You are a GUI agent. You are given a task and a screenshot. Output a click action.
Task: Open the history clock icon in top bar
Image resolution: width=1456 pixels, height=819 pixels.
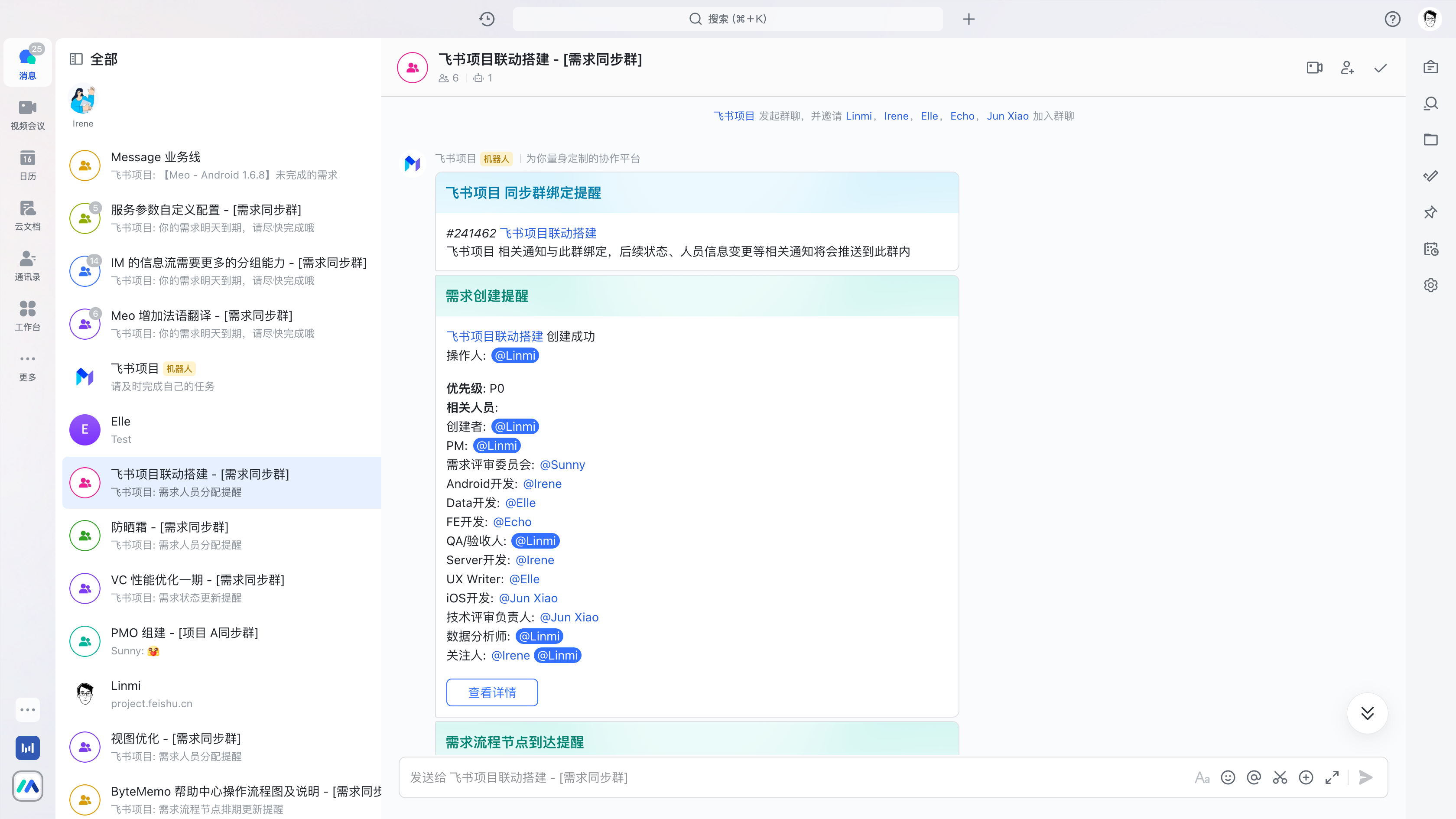(487, 19)
